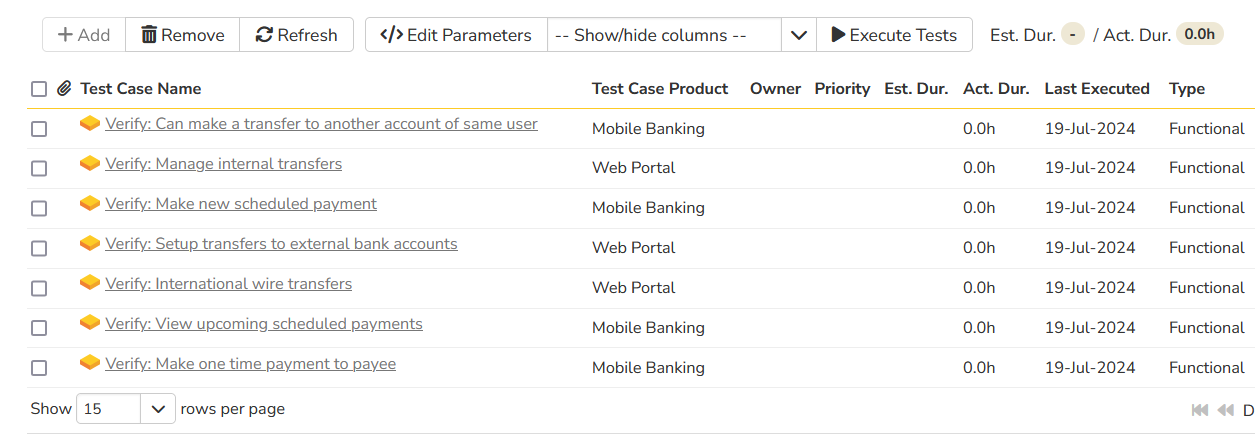This screenshot has width=1255, height=442.
Task: Click icon beside Make one time payment test
Action: 90,364
